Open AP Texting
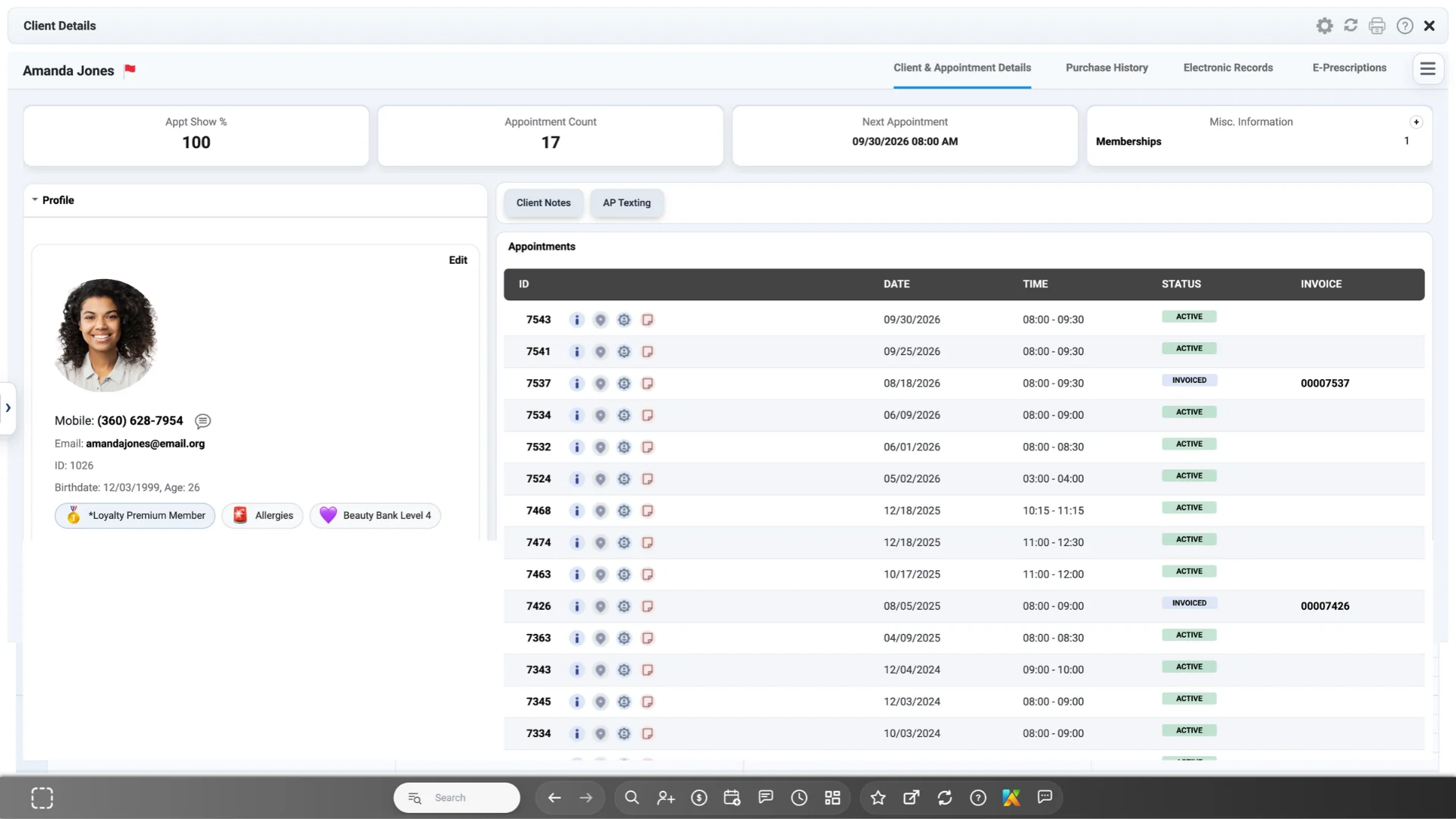This screenshot has height=819, width=1456. point(627,203)
